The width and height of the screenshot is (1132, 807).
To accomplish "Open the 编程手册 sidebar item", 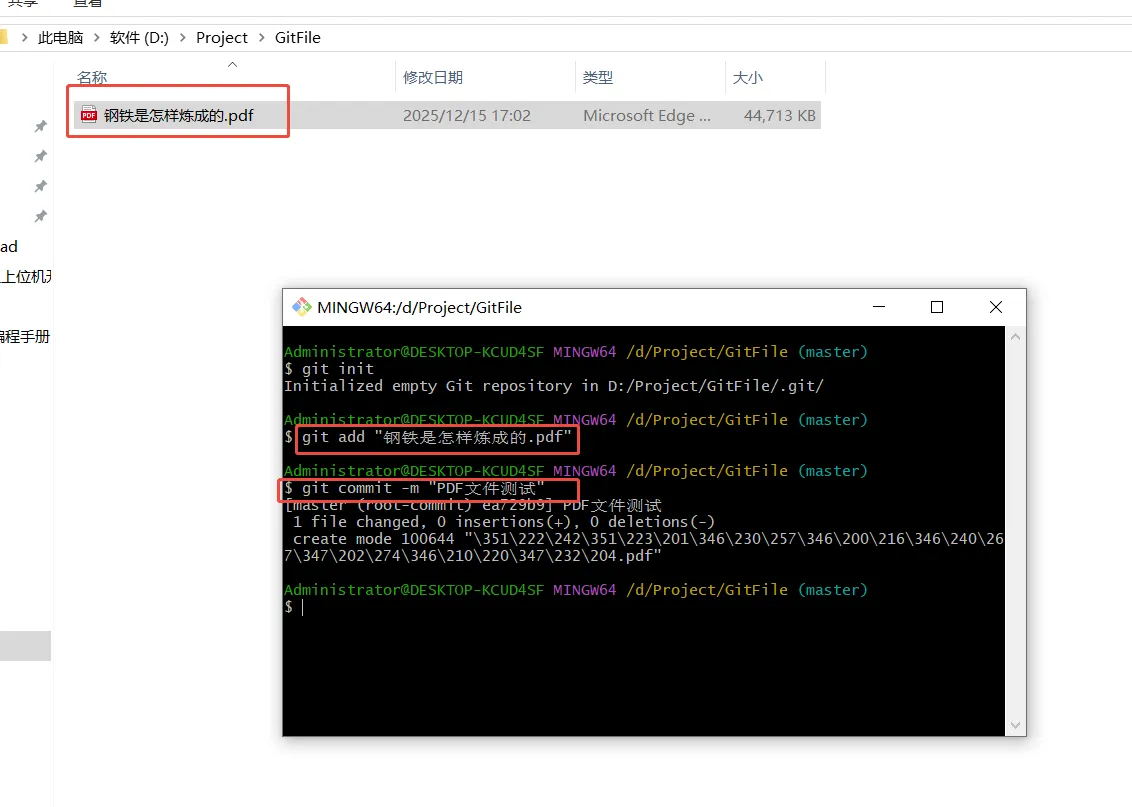I will (25, 336).
